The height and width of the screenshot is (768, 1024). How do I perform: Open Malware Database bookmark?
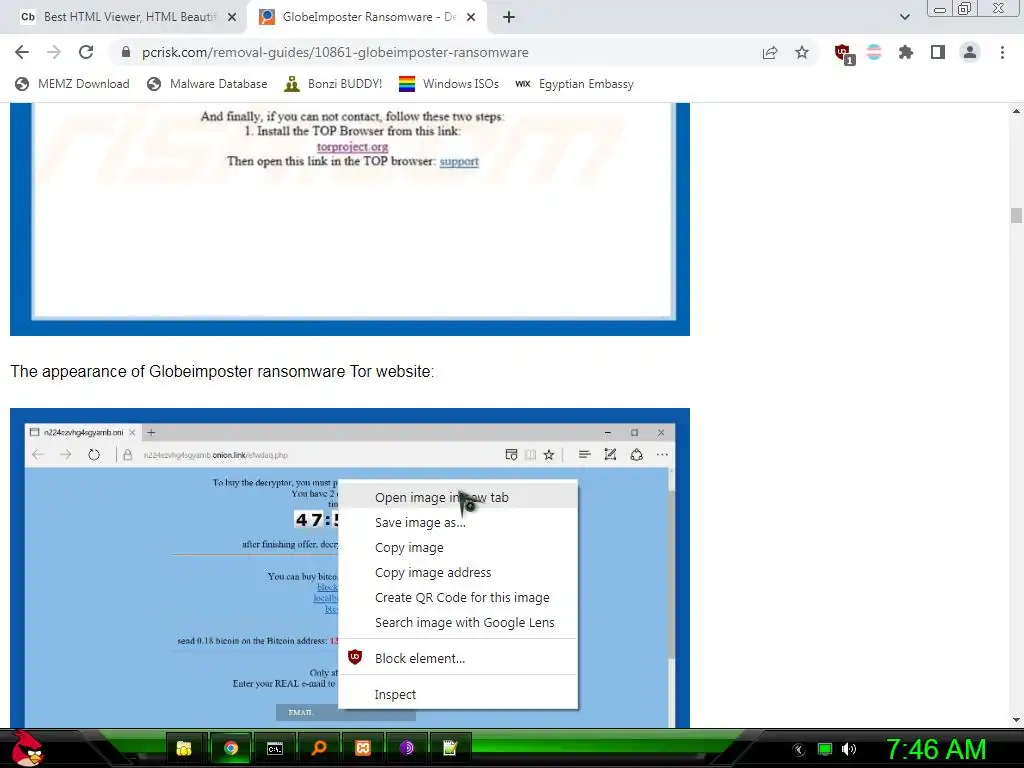coord(207,84)
